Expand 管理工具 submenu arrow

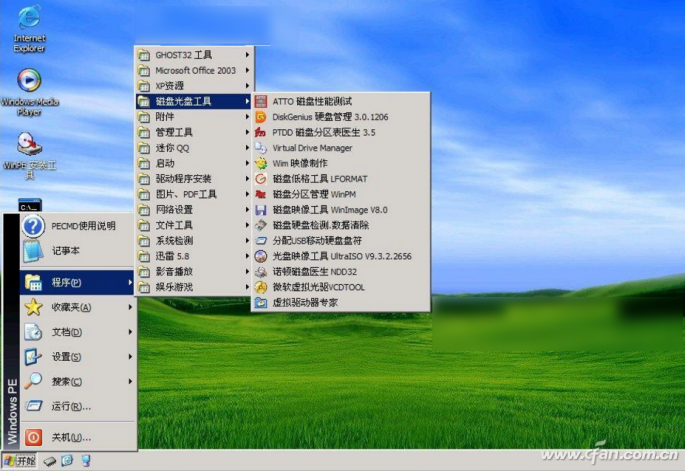click(247, 132)
